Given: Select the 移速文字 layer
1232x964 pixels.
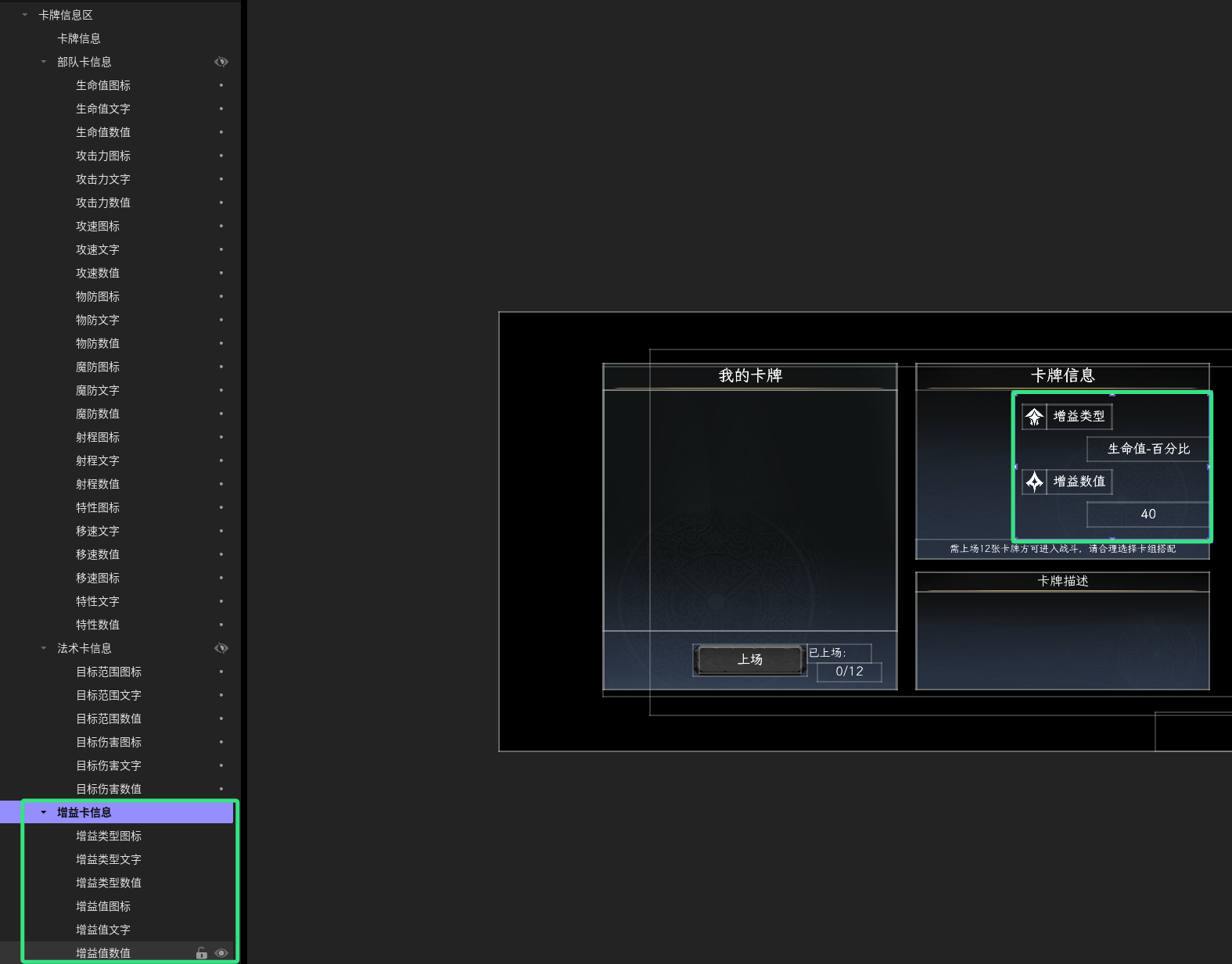Looking at the screenshot, I should tap(98, 531).
